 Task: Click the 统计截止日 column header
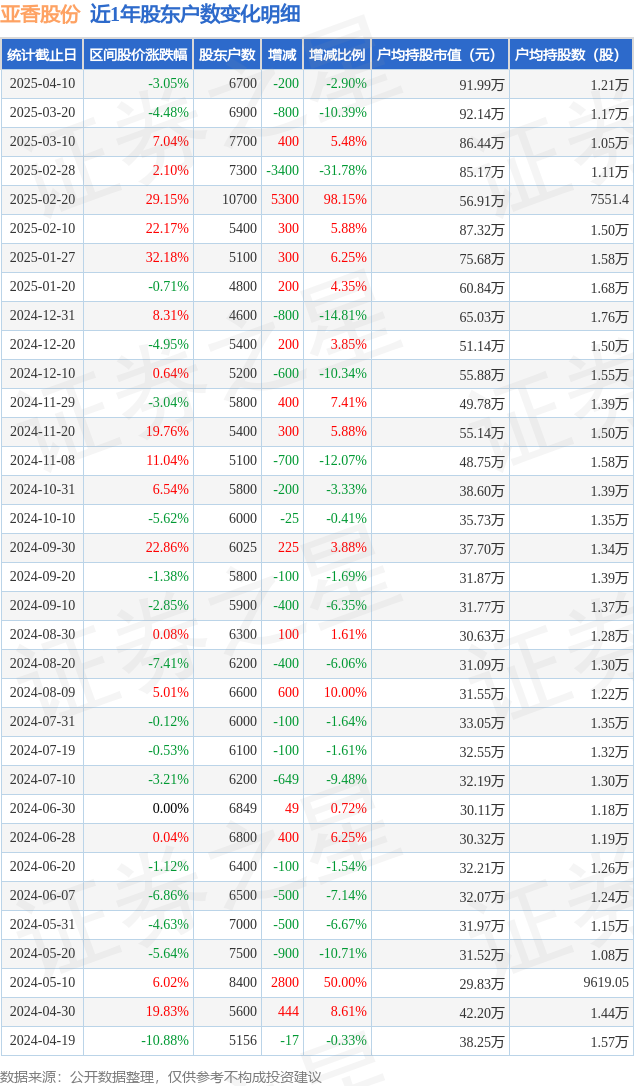(42, 55)
